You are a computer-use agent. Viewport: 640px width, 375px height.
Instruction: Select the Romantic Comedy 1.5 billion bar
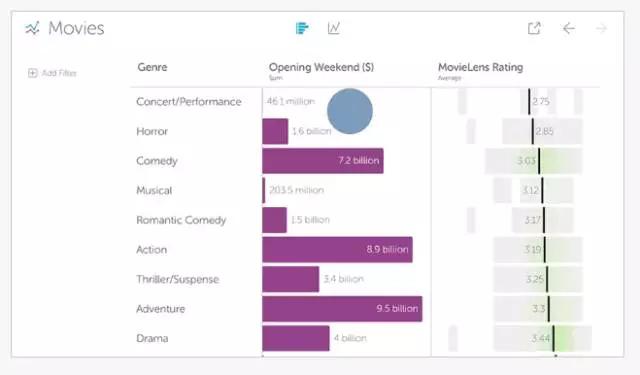pyautogui.click(x=274, y=220)
